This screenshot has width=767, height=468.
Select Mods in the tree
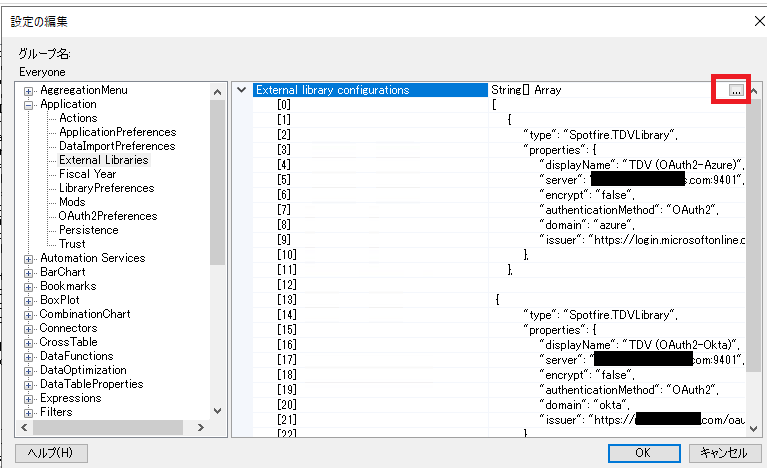click(72, 202)
